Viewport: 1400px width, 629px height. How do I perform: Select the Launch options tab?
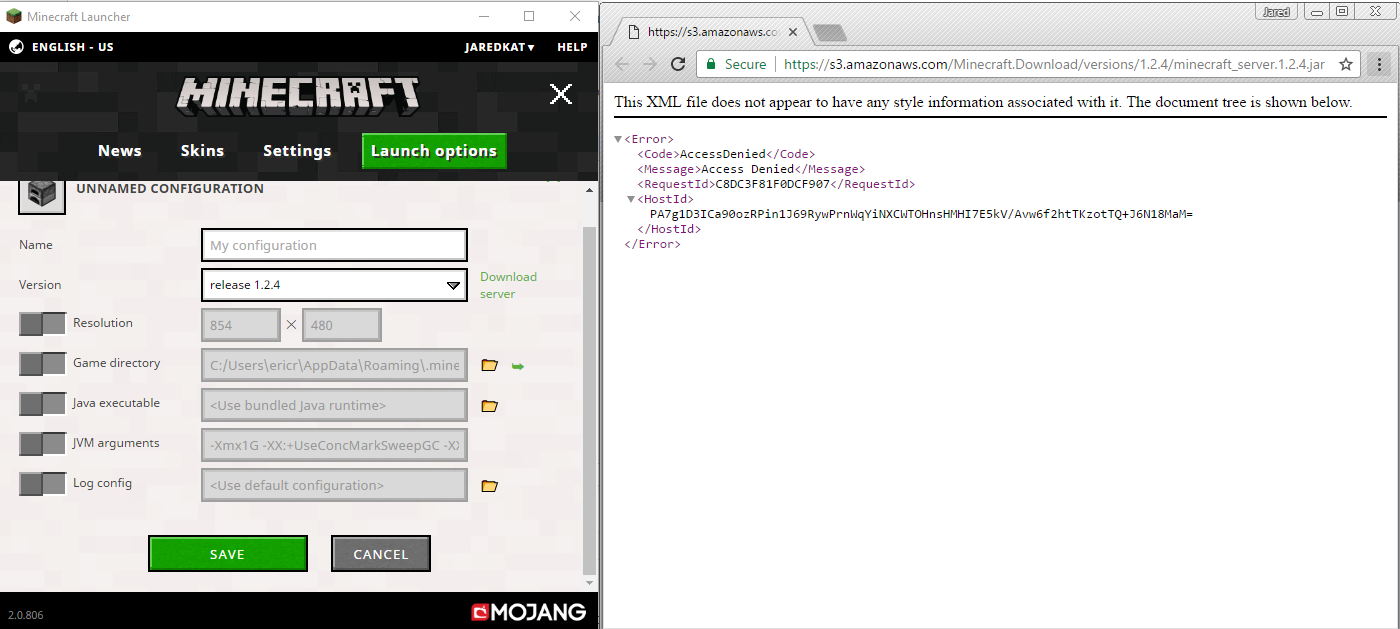point(434,151)
